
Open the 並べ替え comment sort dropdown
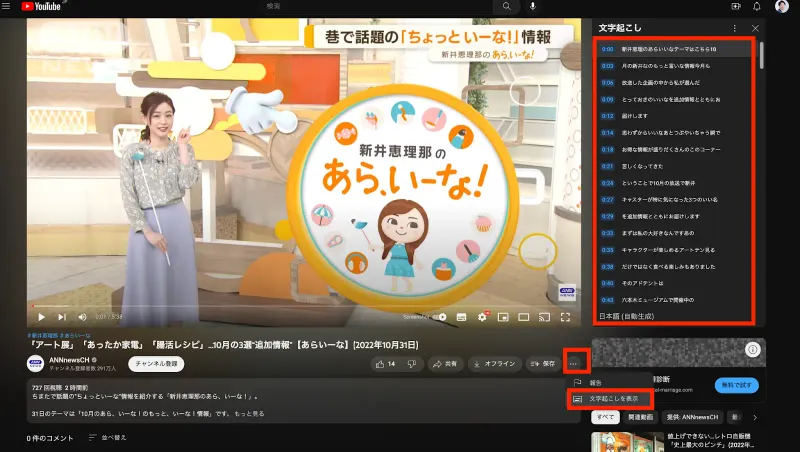(108, 438)
